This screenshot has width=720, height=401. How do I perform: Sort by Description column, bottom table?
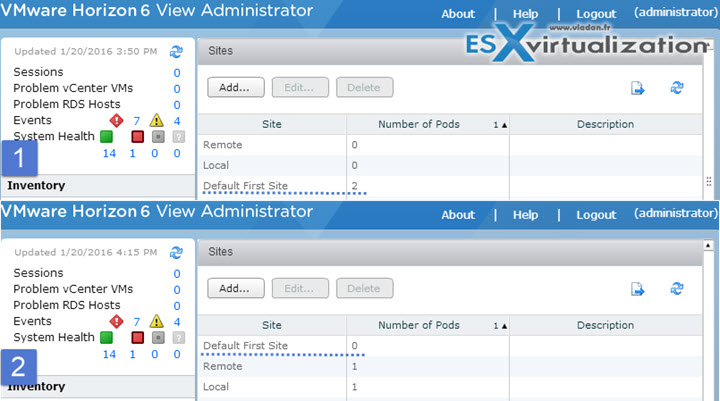tap(605, 325)
